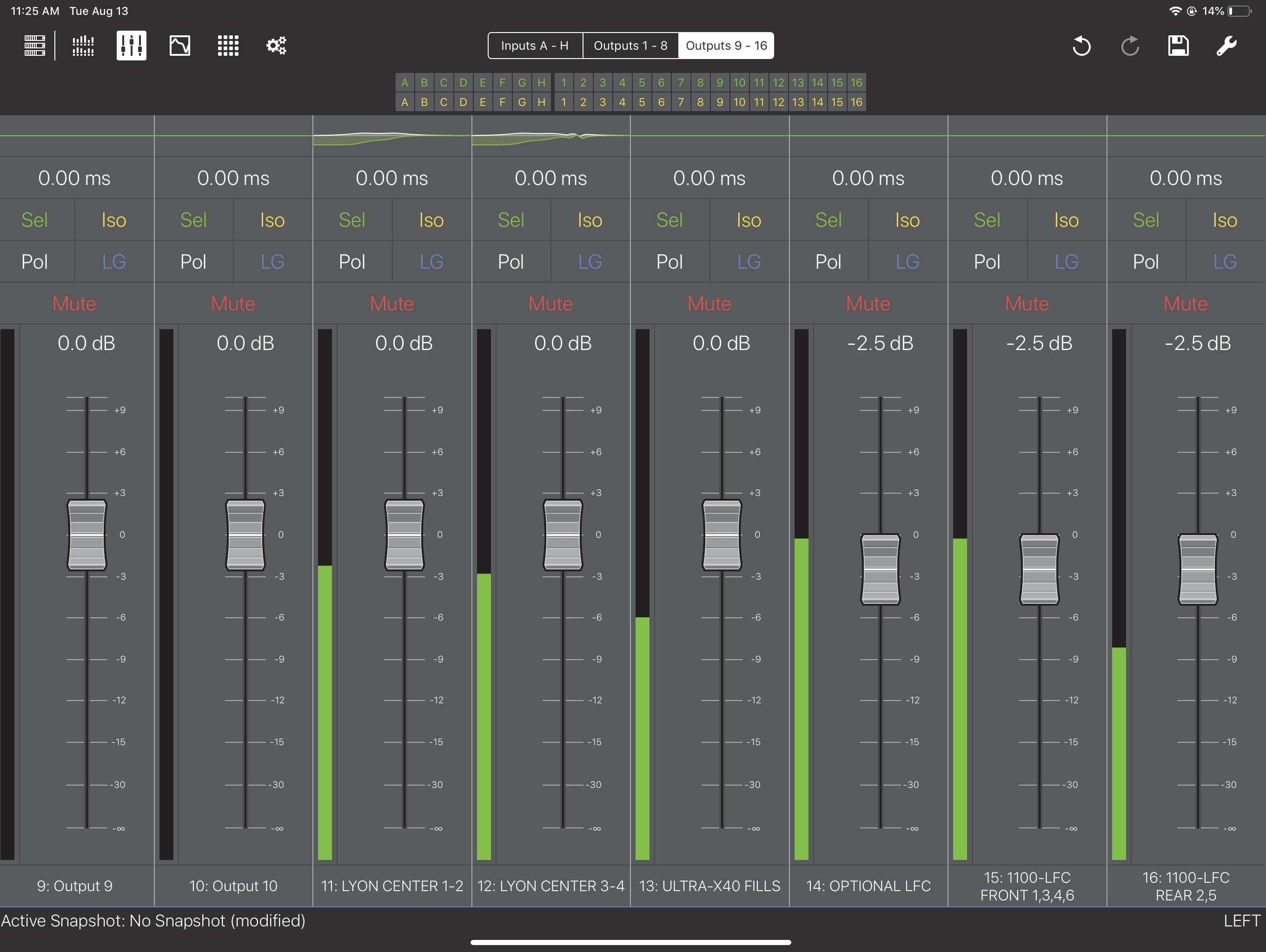
Task: Open the wrench tools icon
Action: click(x=1226, y=46)
